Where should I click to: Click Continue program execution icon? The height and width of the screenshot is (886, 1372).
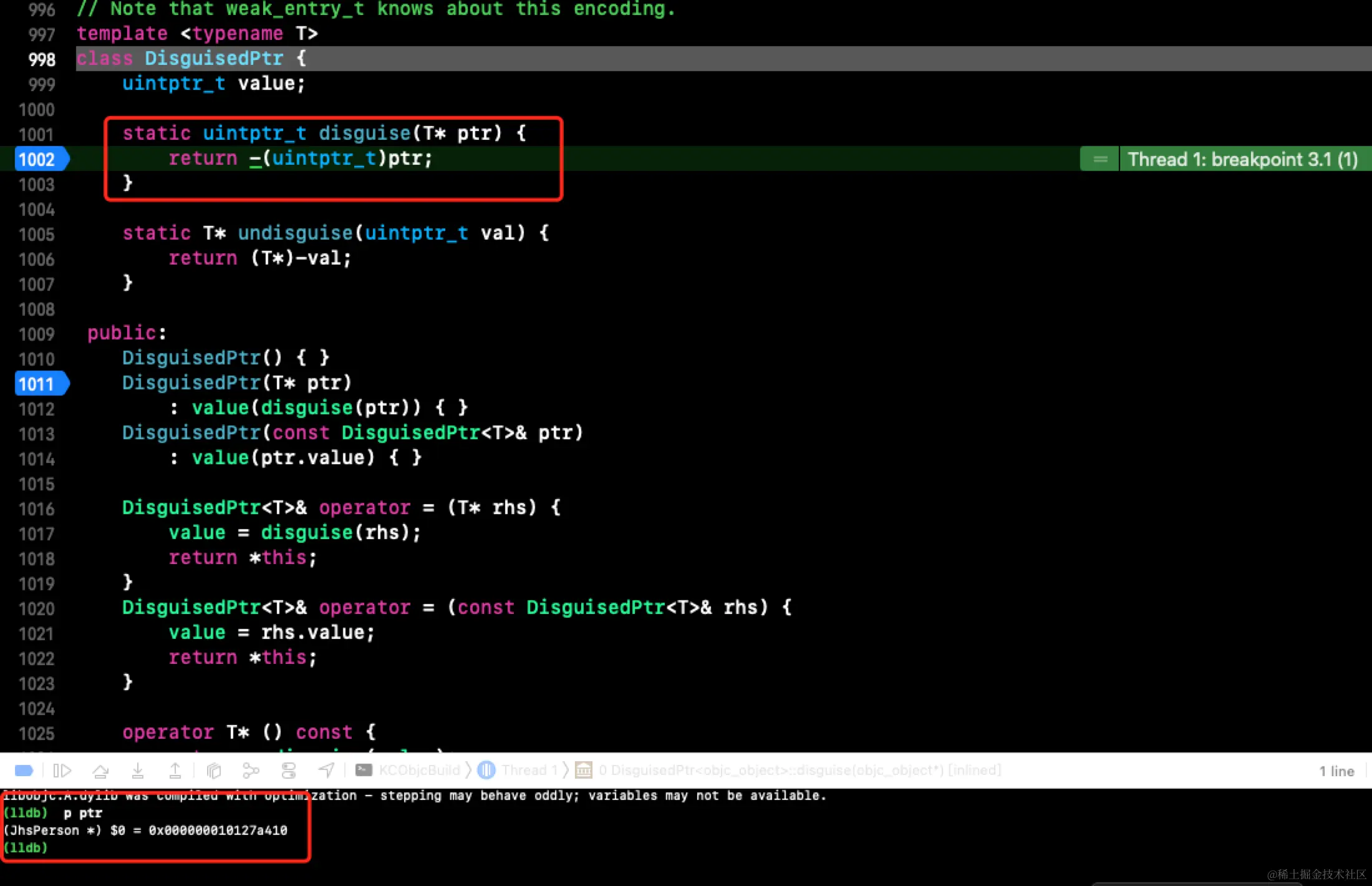coord(62,771)
